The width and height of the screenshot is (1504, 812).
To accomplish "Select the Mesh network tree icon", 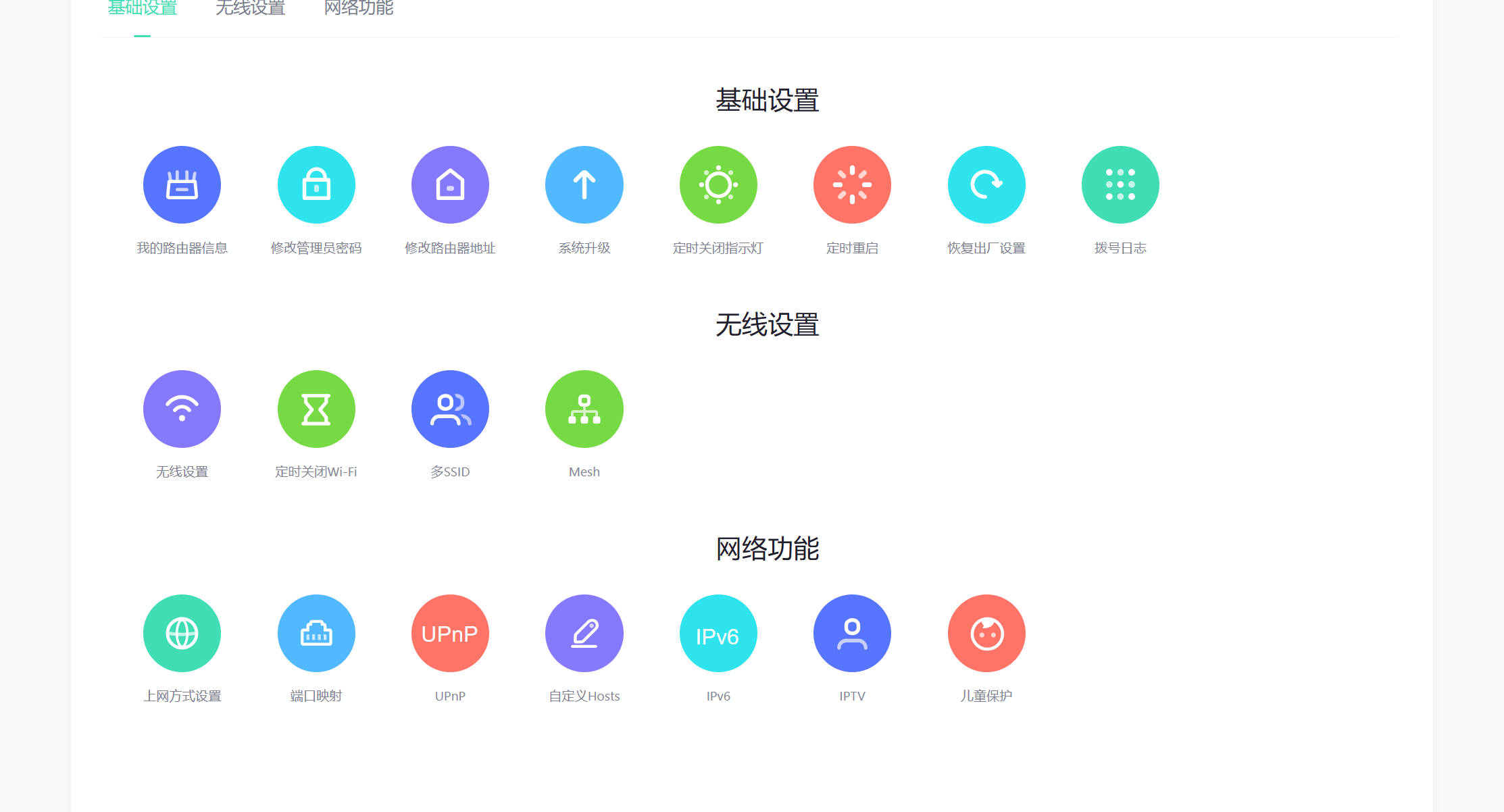I will 584,409.
